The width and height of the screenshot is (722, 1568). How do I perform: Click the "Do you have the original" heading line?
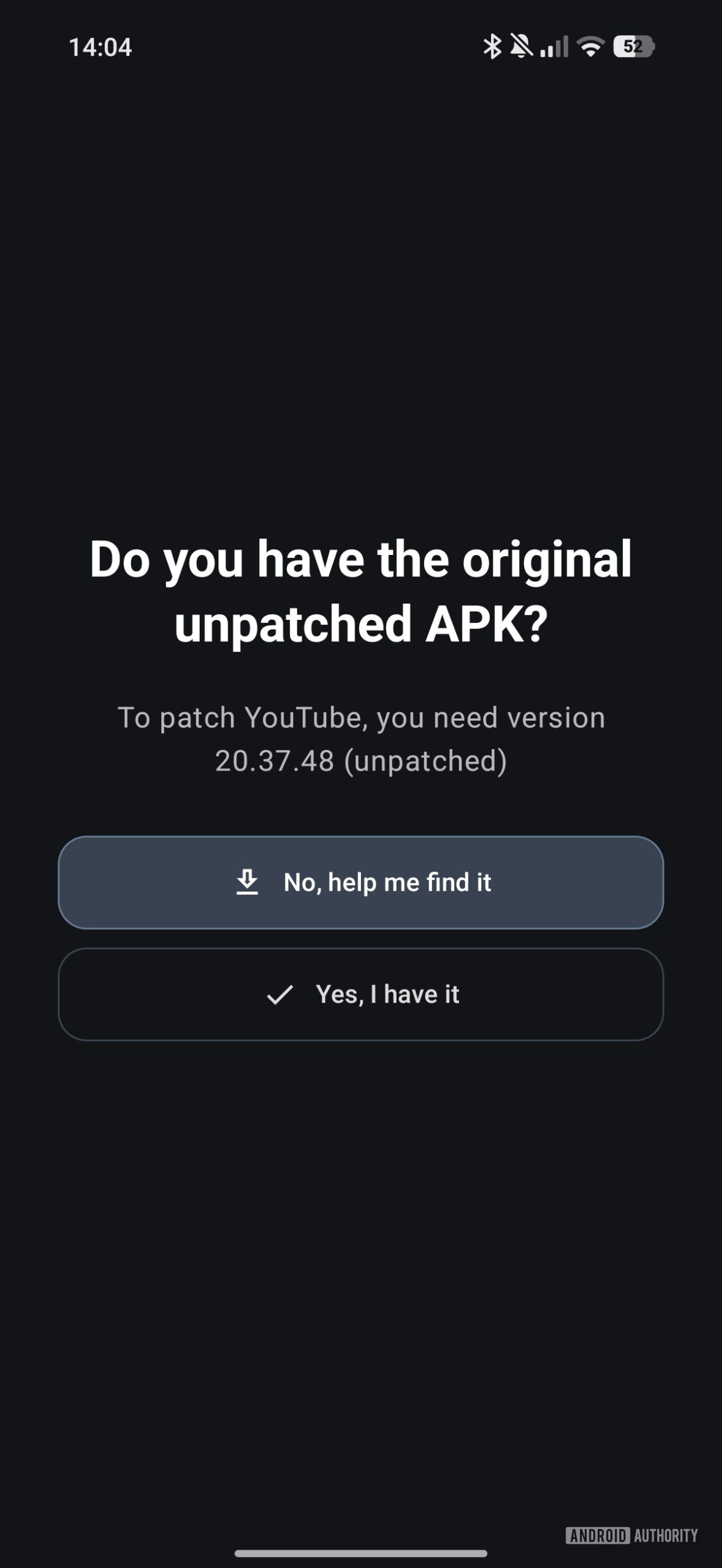point(360,559)
